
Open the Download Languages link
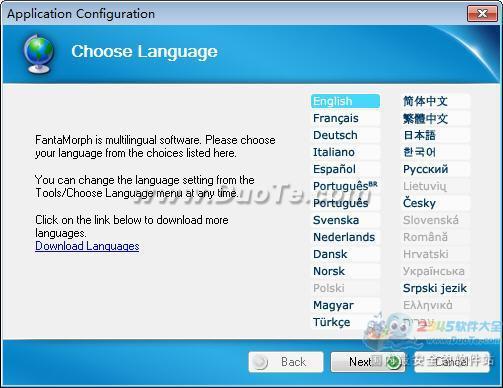pyautogui.click(x=87, y=246)
